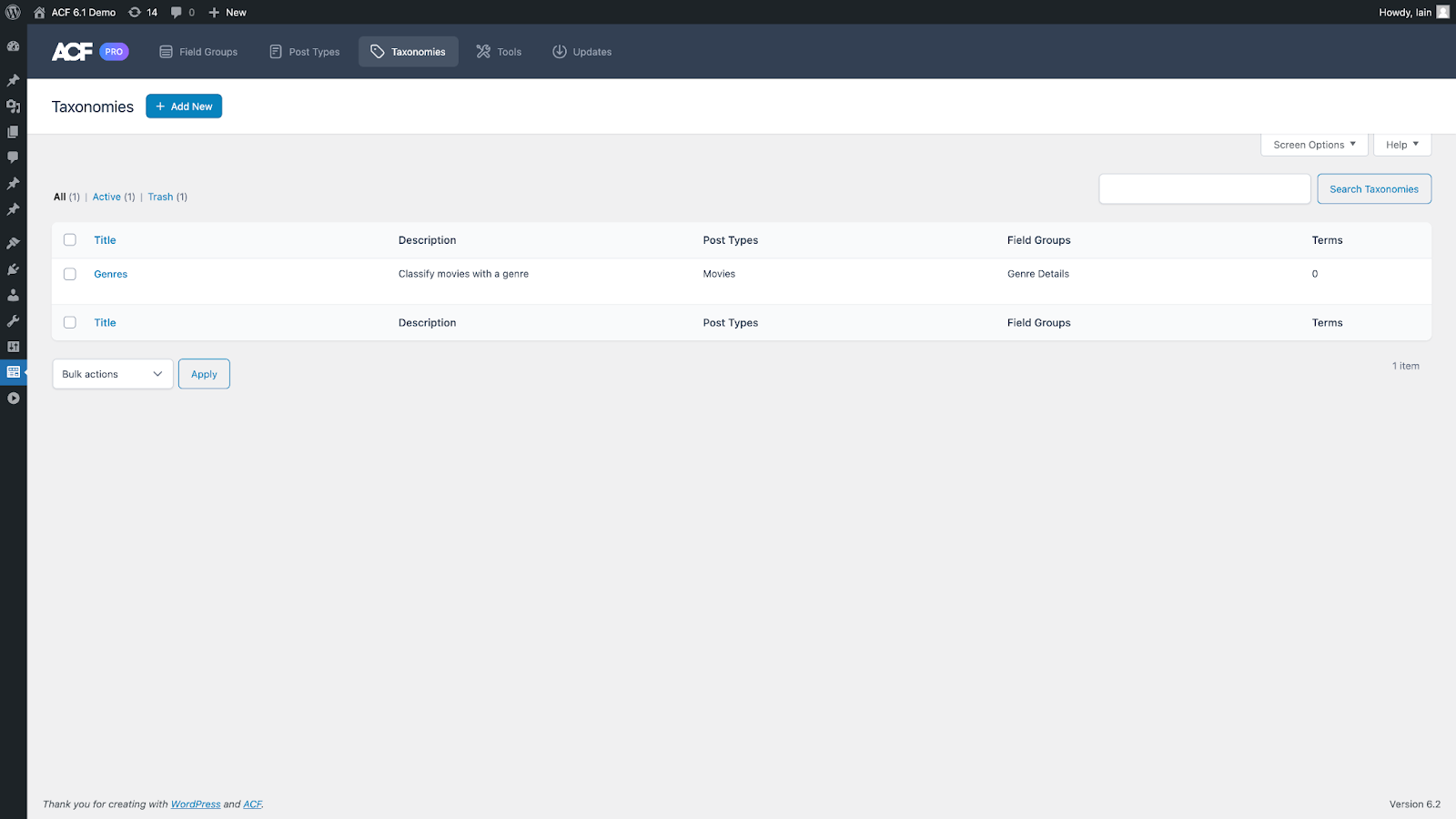Open the WordPress footer link
This screenshot has height=819, width=1456.
click(x=196, y=804)
